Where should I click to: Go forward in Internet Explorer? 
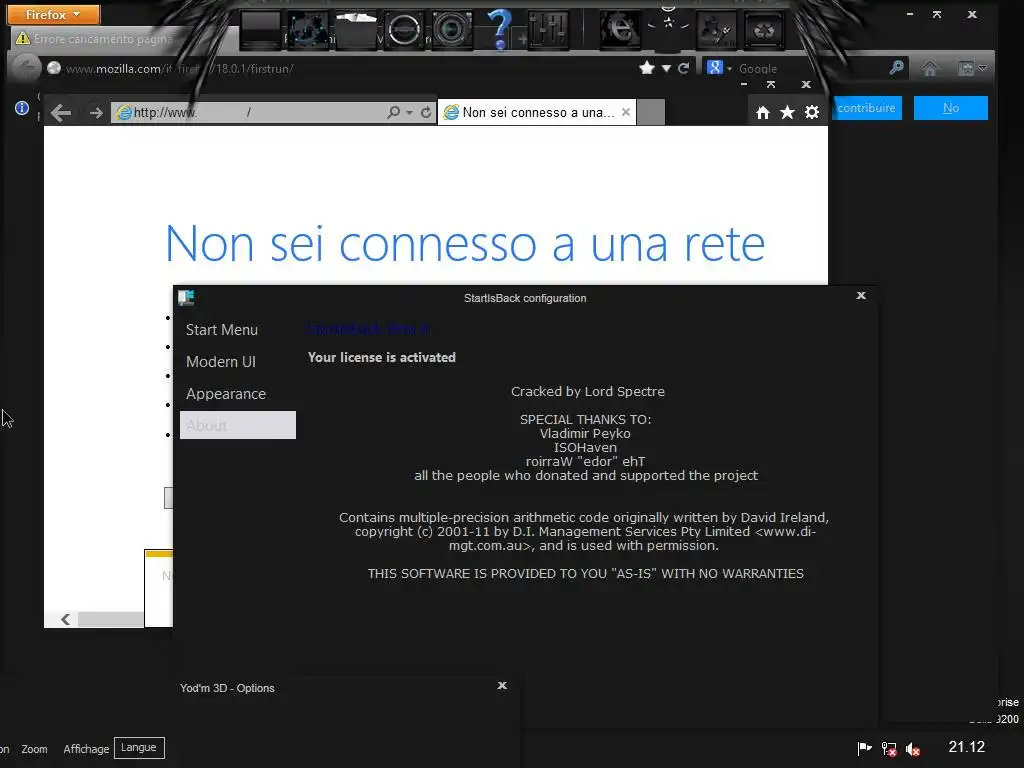[x=96, y=113]
